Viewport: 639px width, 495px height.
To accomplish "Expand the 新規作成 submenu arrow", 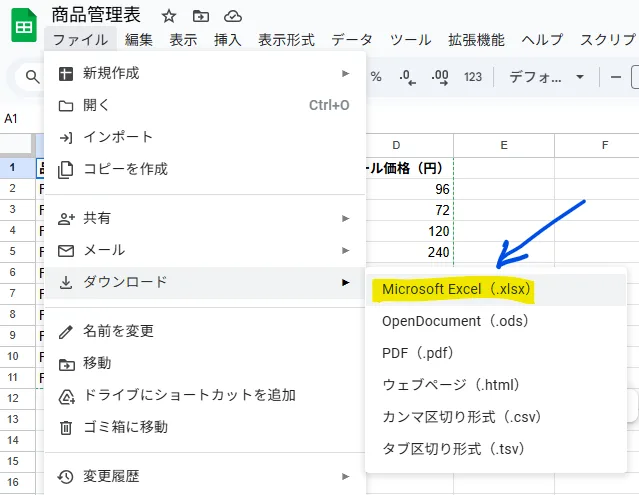I will [346, 73].
